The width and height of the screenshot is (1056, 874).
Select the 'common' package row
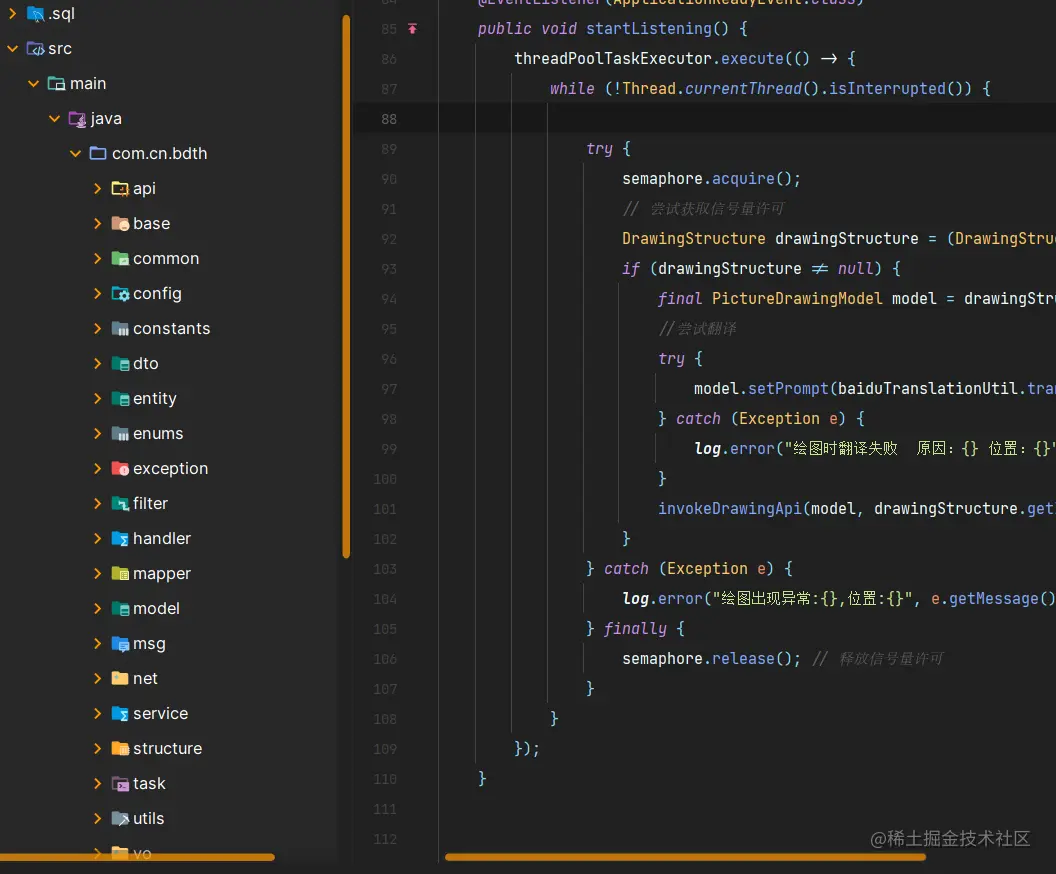tap(168, 259)
